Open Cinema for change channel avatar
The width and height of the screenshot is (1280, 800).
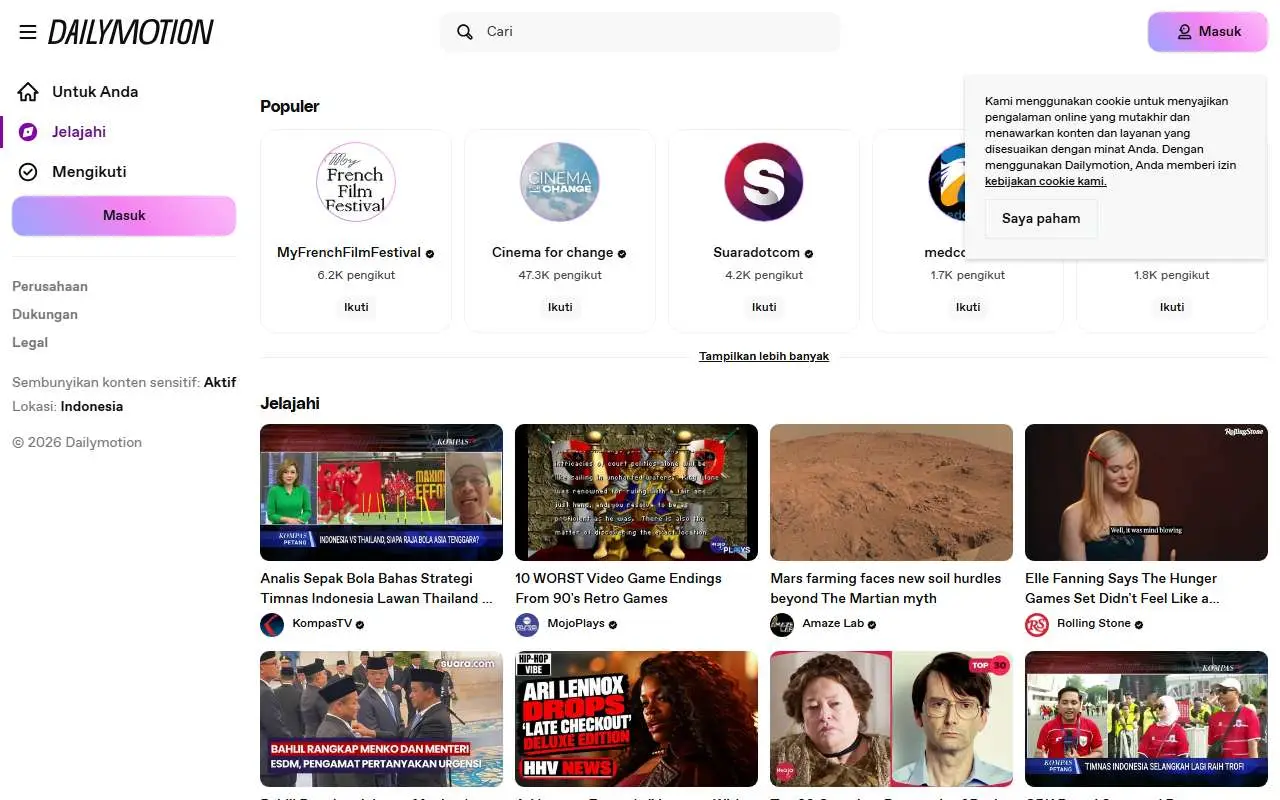click(560, 182)
